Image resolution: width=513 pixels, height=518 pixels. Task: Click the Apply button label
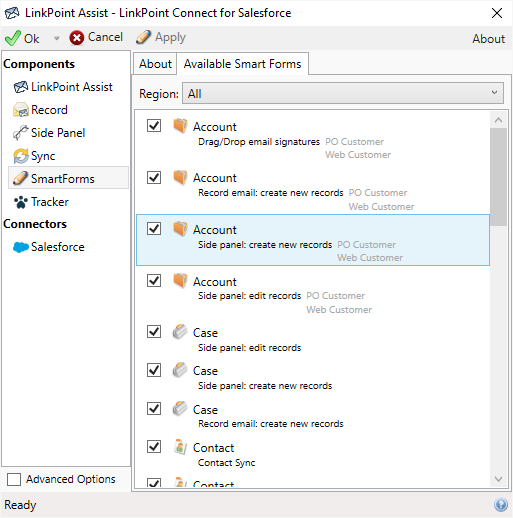point(170,37)
